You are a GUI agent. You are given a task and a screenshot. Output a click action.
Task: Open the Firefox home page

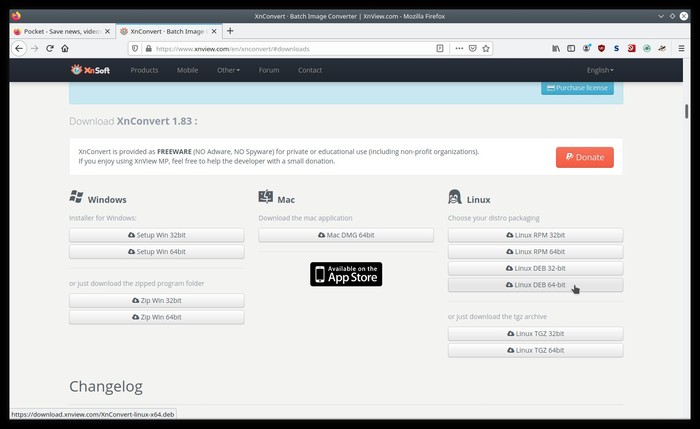pyautogui.click(x=65, y=48)
